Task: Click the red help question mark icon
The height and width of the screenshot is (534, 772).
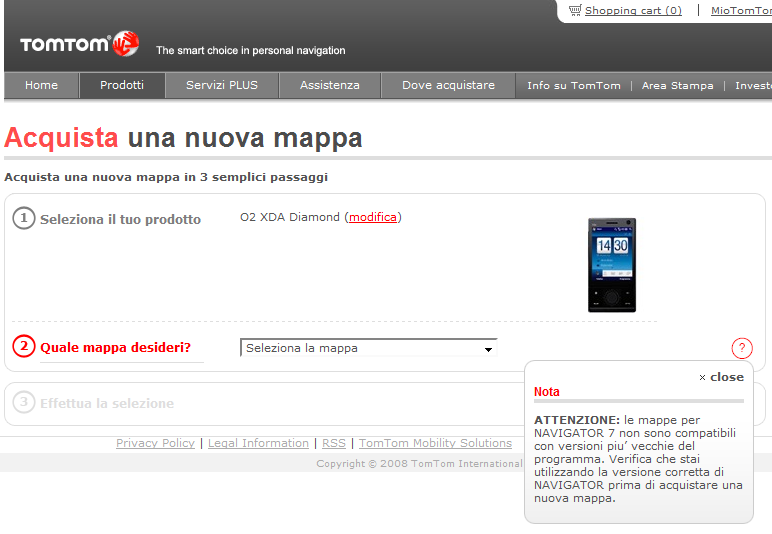Action: 742,348
